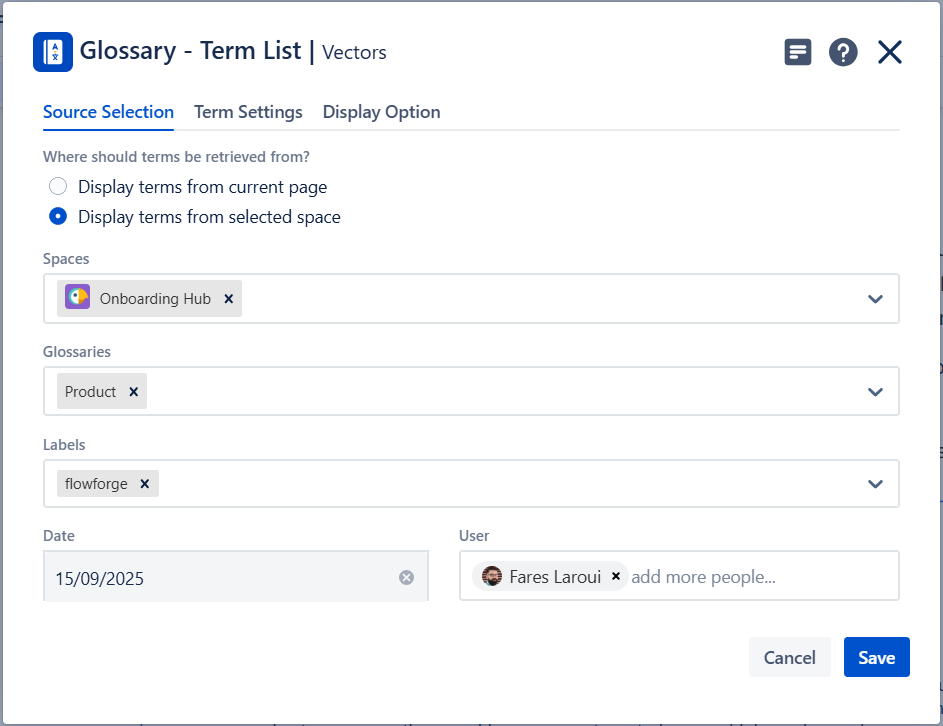
Task: Clear the date field value
Action: pos(406,577)
